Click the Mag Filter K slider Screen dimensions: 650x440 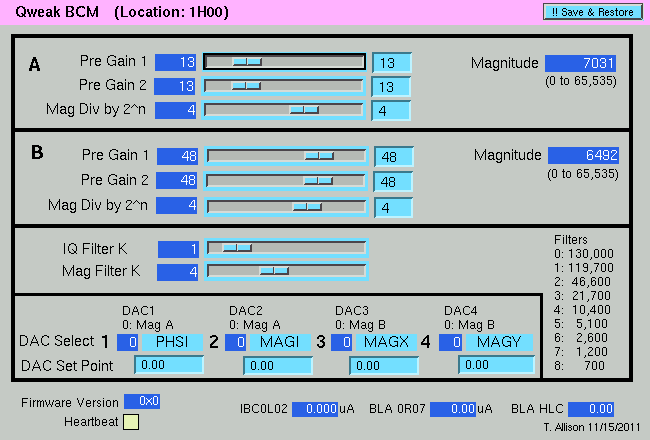pos(286,271)
